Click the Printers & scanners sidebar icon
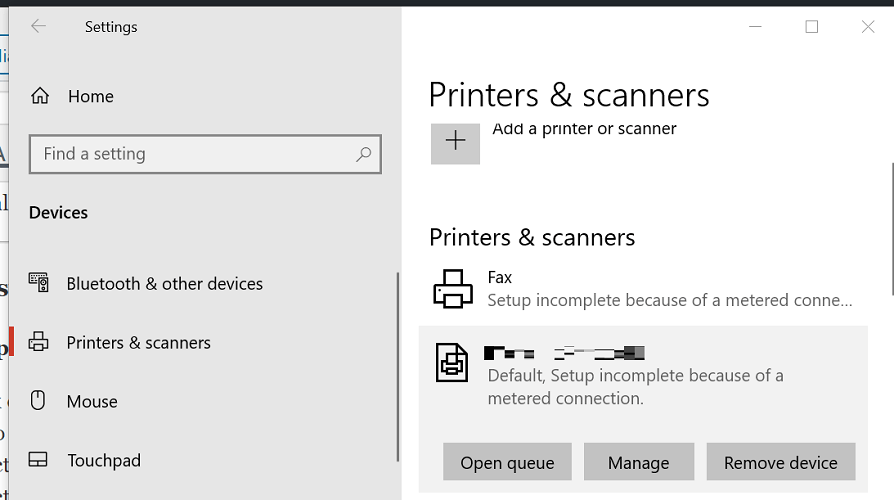The image size is (894, 500). [39, 342]
